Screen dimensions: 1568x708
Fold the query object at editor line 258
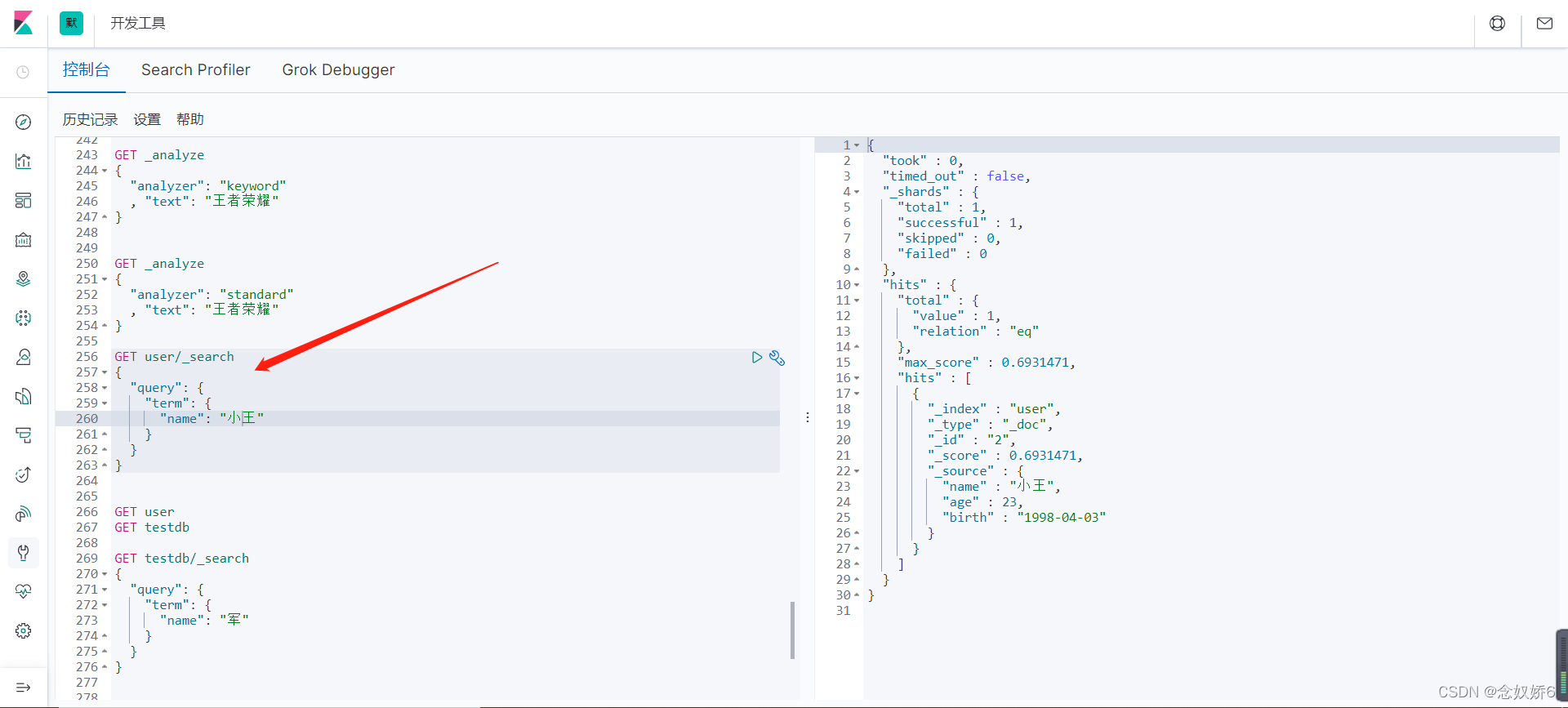click(105, 388)
